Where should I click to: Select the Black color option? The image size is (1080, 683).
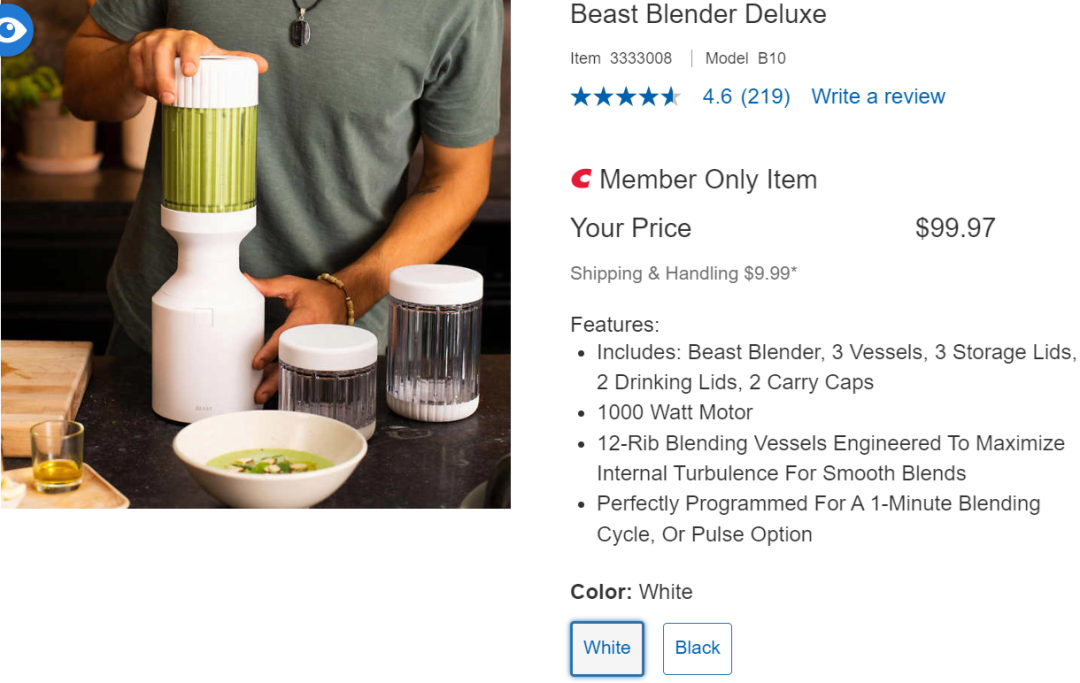(x=697, y=648)
